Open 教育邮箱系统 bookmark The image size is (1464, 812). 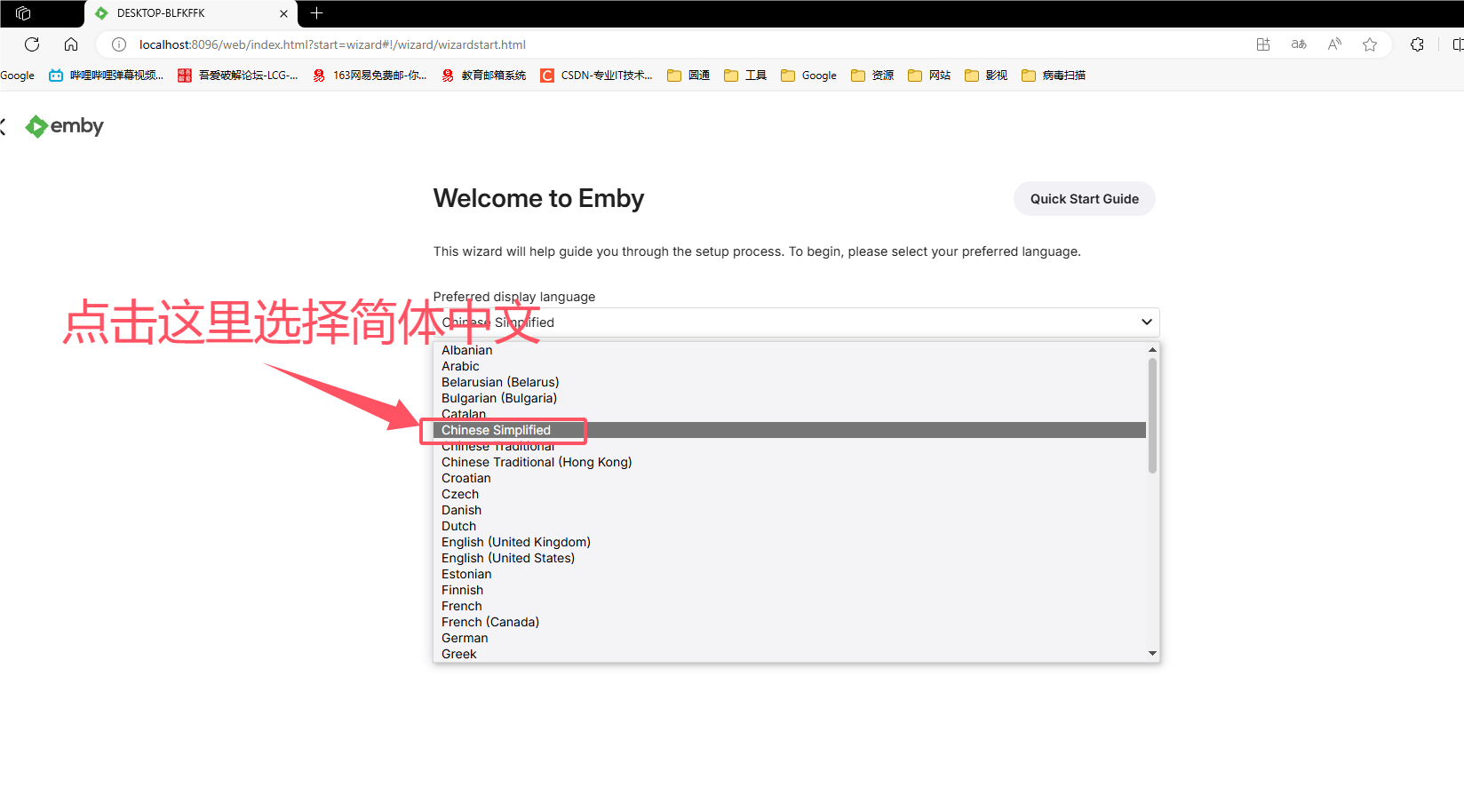pos(483,76)
